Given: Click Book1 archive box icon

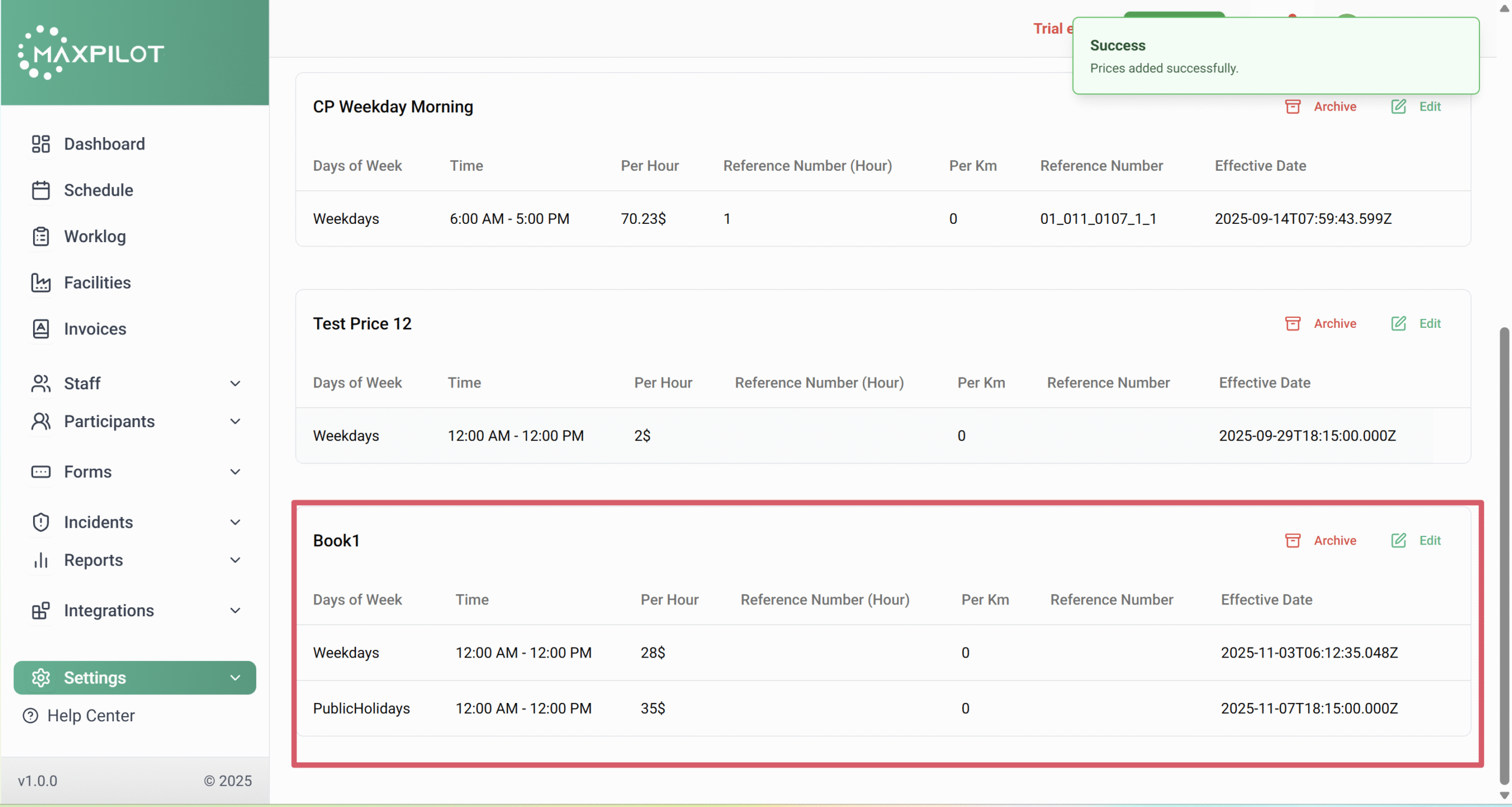Looking at the screenshot, I should click(1293, 541).
